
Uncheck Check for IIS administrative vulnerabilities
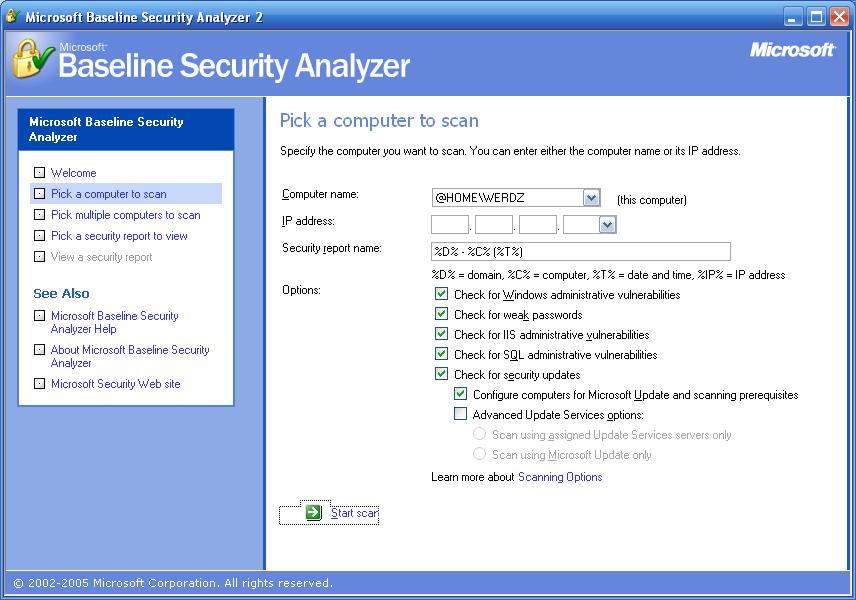click(441, 334)
